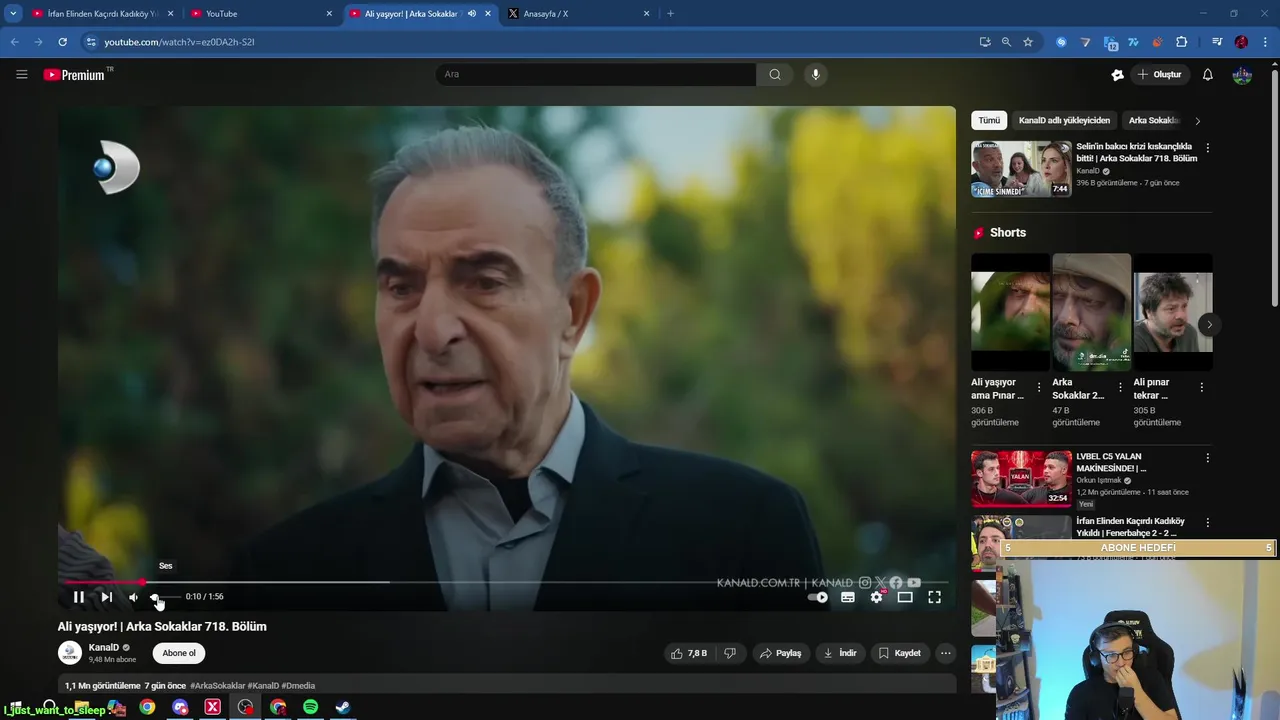This screenshot has height=720, width=1280.
Task: Select the 'KanalD adlı yükleyiciden' chip
Action: [x=1064, y=120]
